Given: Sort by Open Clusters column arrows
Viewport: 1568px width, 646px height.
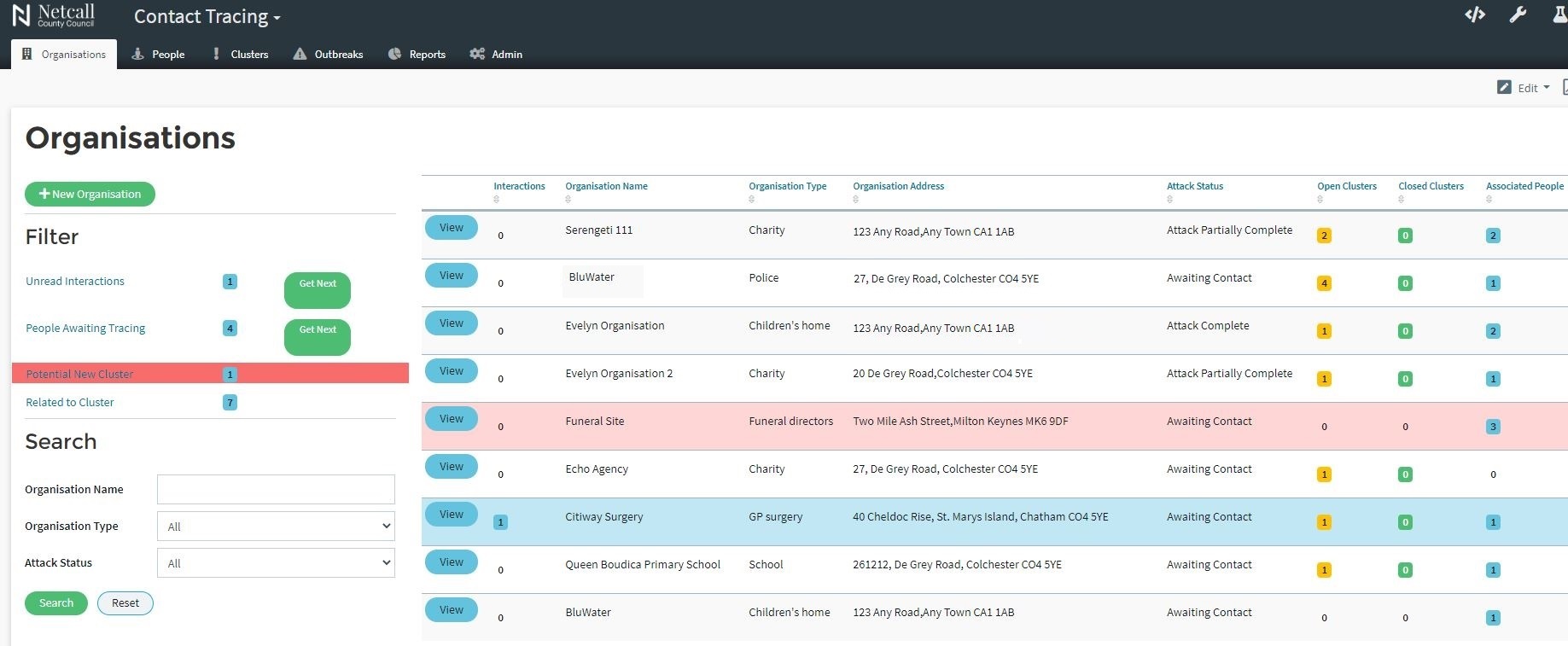Looking at the screenshot, I should 1320,200.
